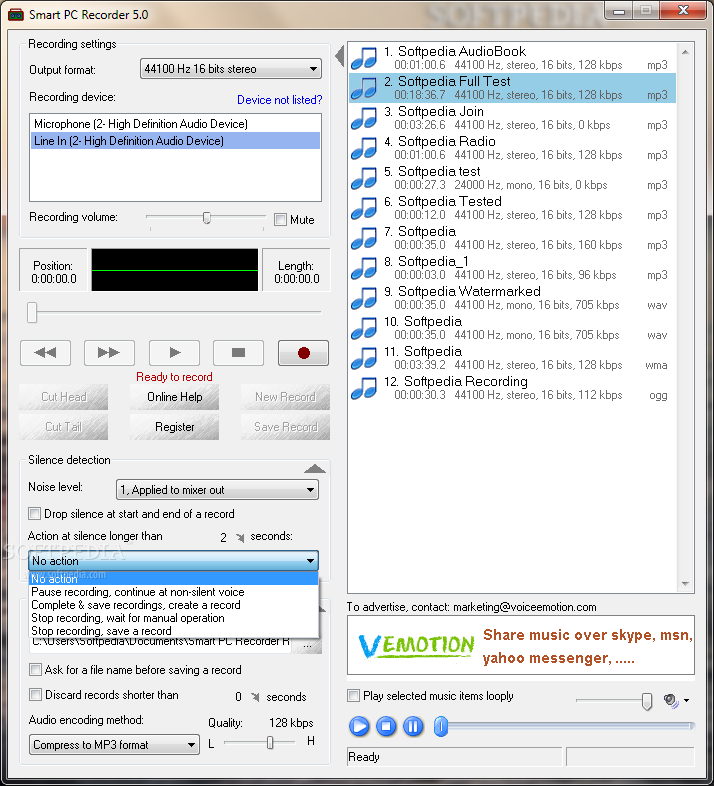
Task: Click the Register button
Action: pyautogui.click(x=174, y=427)
